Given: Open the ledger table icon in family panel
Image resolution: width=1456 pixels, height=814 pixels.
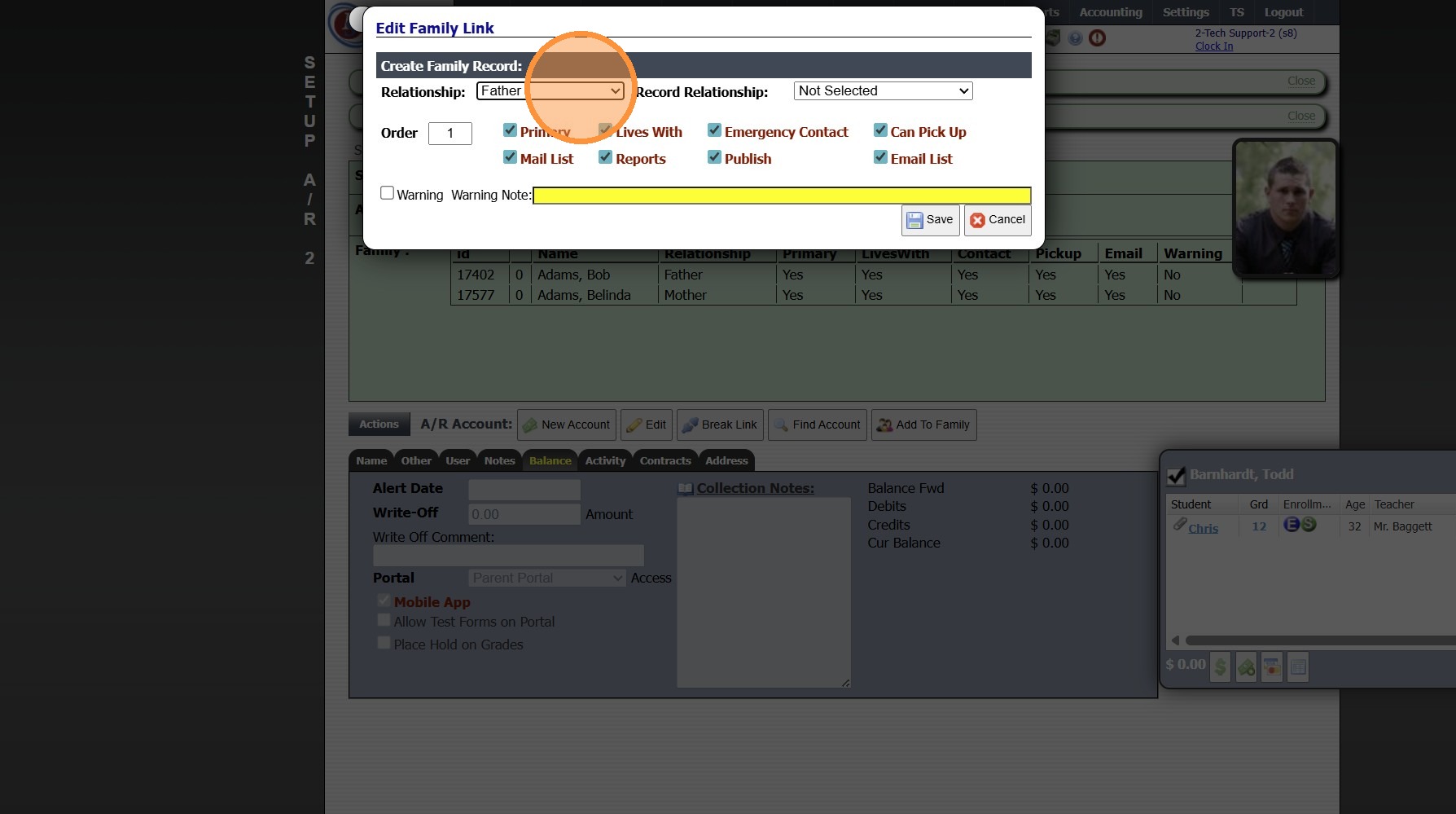Looking at the screenshot, I should 1298,667.
